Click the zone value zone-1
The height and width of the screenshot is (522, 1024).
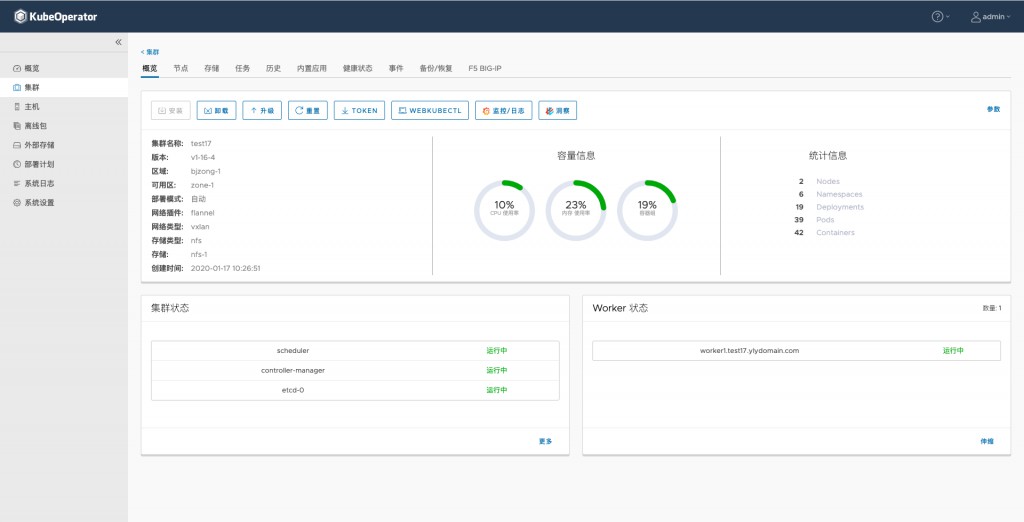(202, 185)
